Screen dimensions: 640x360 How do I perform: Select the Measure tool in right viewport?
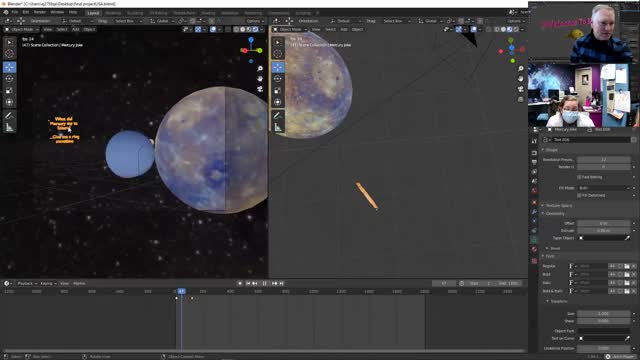click(x=278, y=128)
